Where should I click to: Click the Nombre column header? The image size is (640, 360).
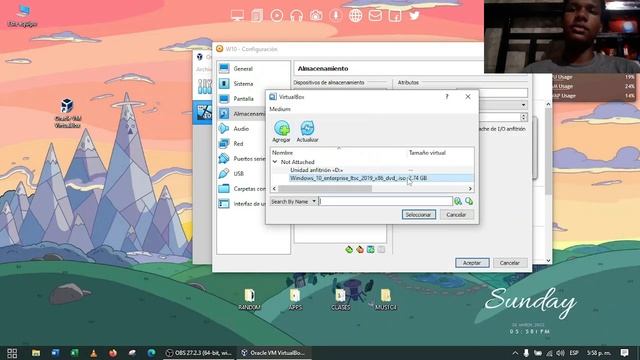point(282,153)
